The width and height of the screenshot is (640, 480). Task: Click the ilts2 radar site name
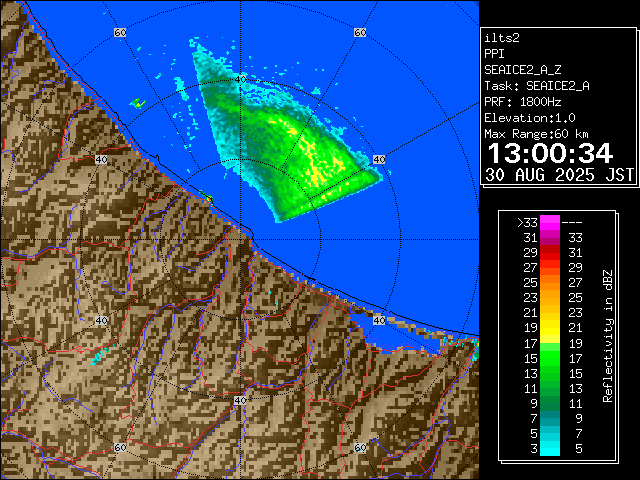tap(502, 38)
